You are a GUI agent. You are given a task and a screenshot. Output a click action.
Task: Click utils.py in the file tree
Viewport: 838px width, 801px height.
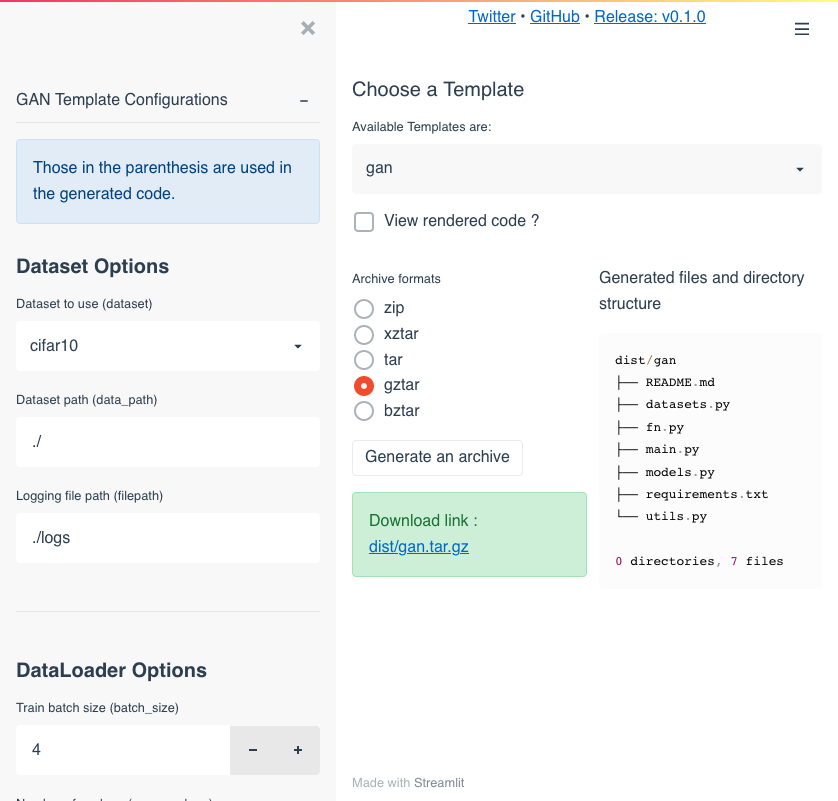(676, 517)
